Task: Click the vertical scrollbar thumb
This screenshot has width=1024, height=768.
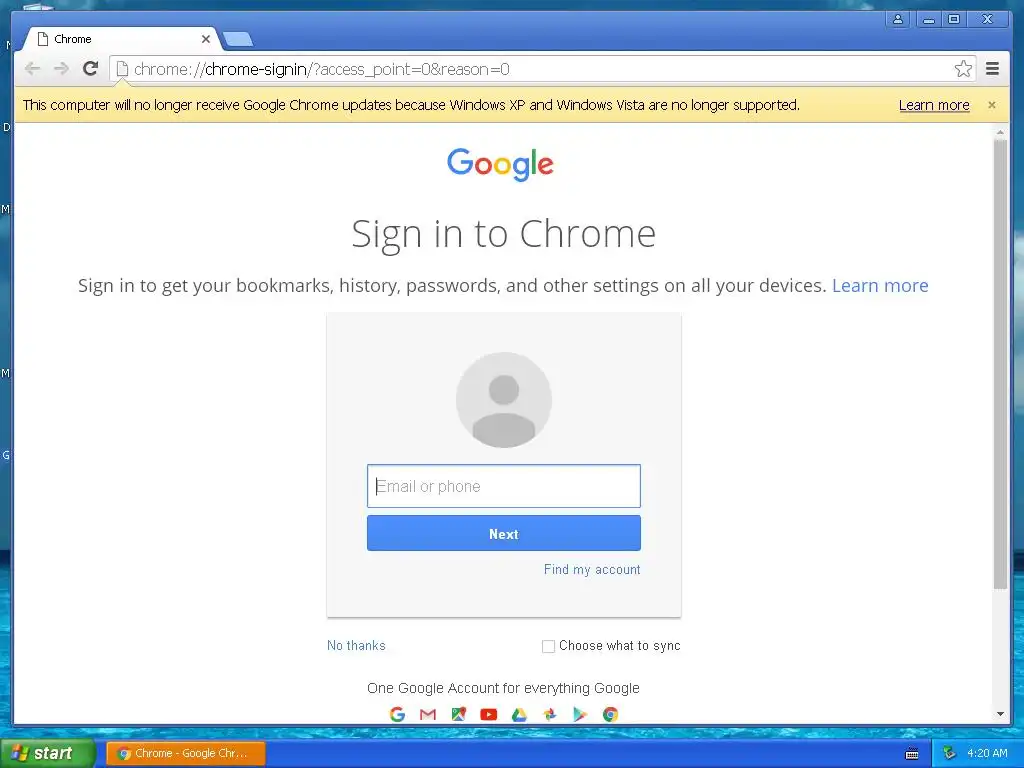Action: click(1000, 364)
